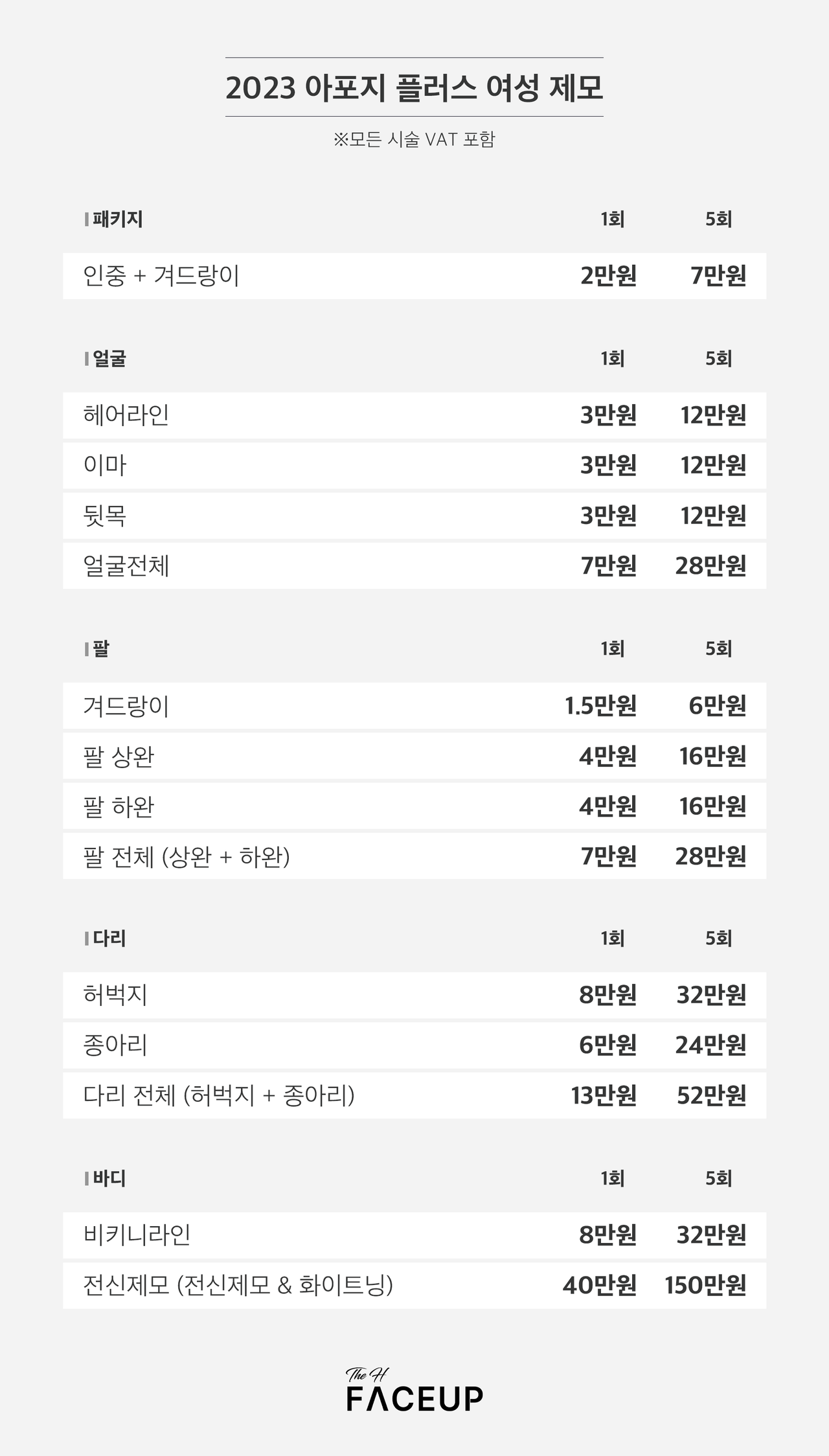Click the 전신제모 & 화이트닝 row
Screen dimensions: 829x1456
point(414,1286)
